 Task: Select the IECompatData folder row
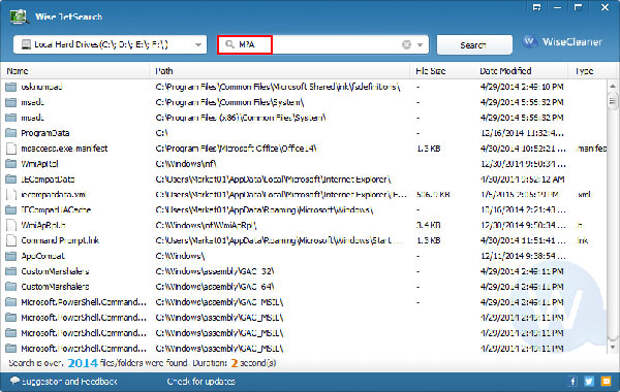coord(304,179)
